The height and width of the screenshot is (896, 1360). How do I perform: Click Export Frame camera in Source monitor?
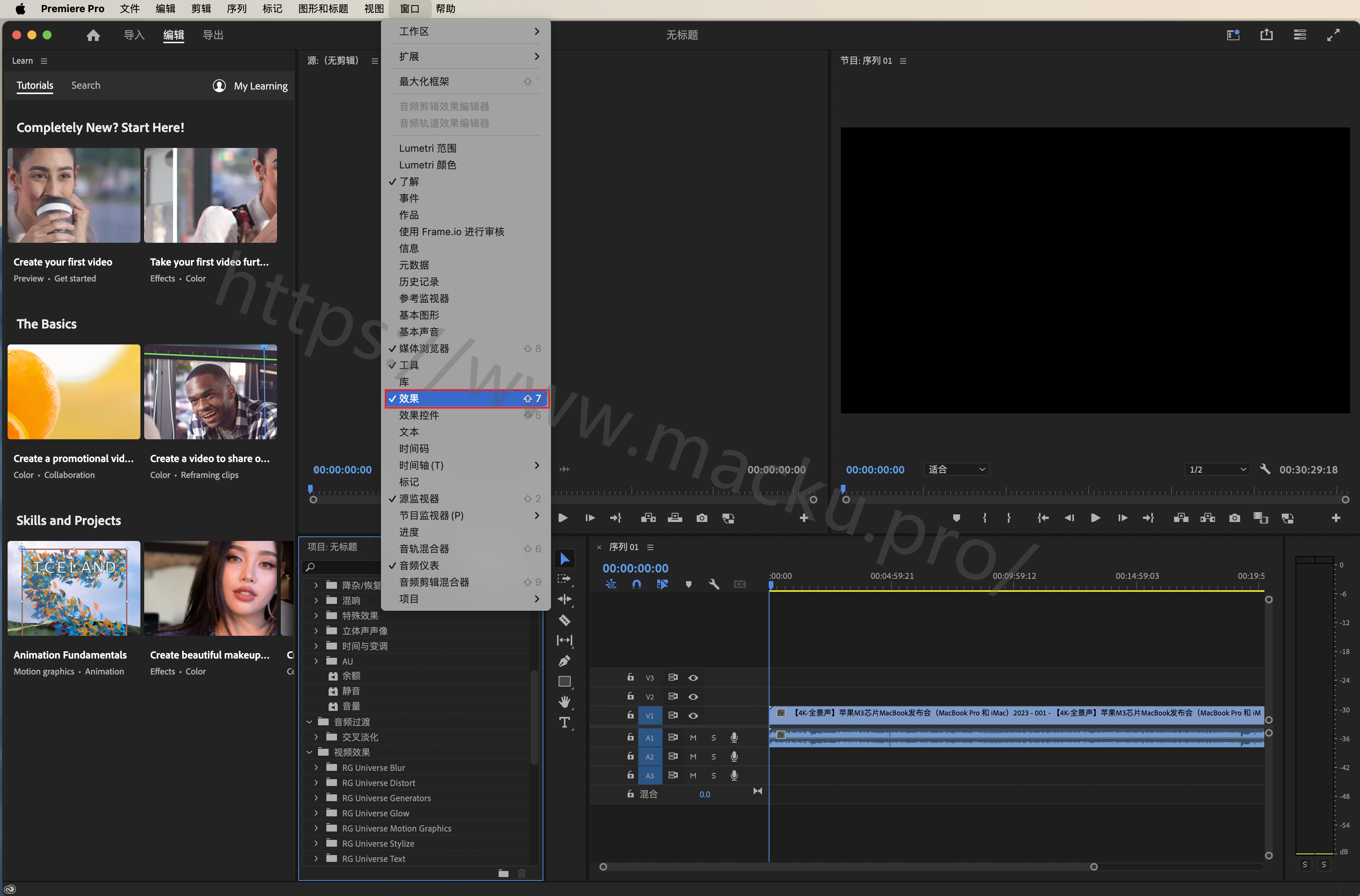(x=701, y=518)
